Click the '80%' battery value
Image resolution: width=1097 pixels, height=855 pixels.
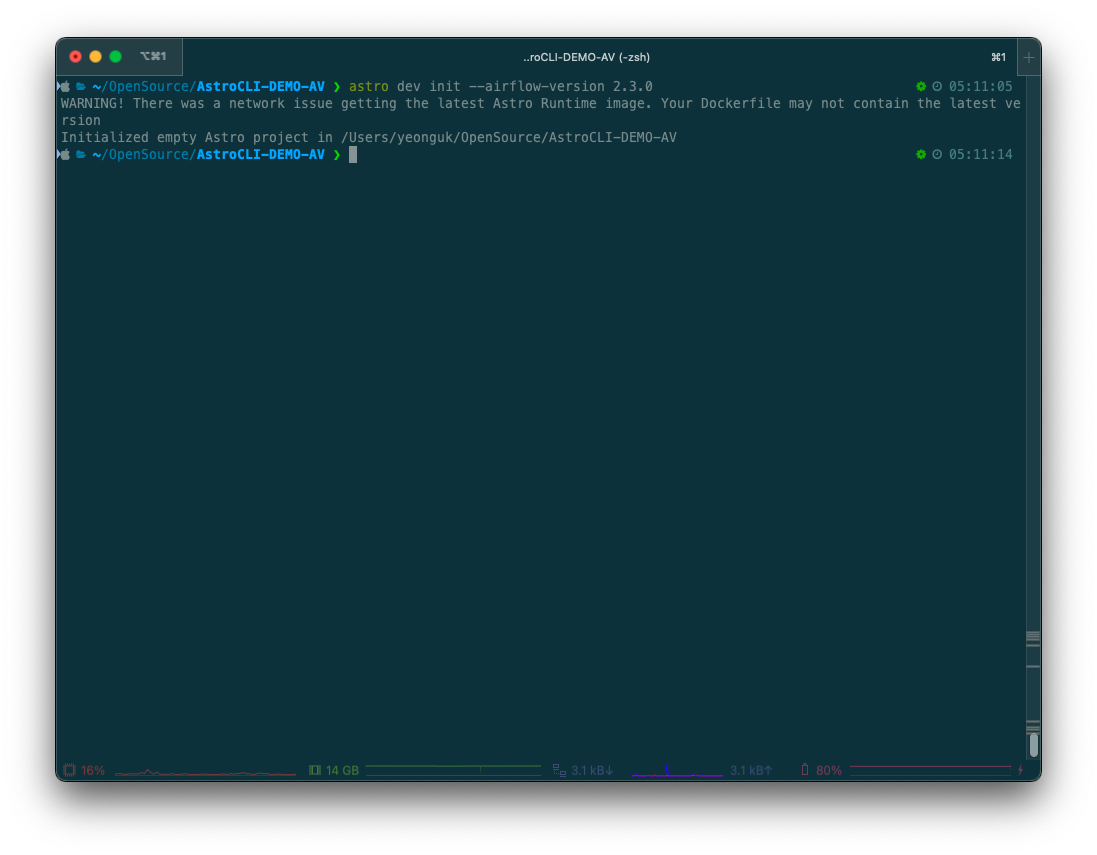[x=829, y=770]
